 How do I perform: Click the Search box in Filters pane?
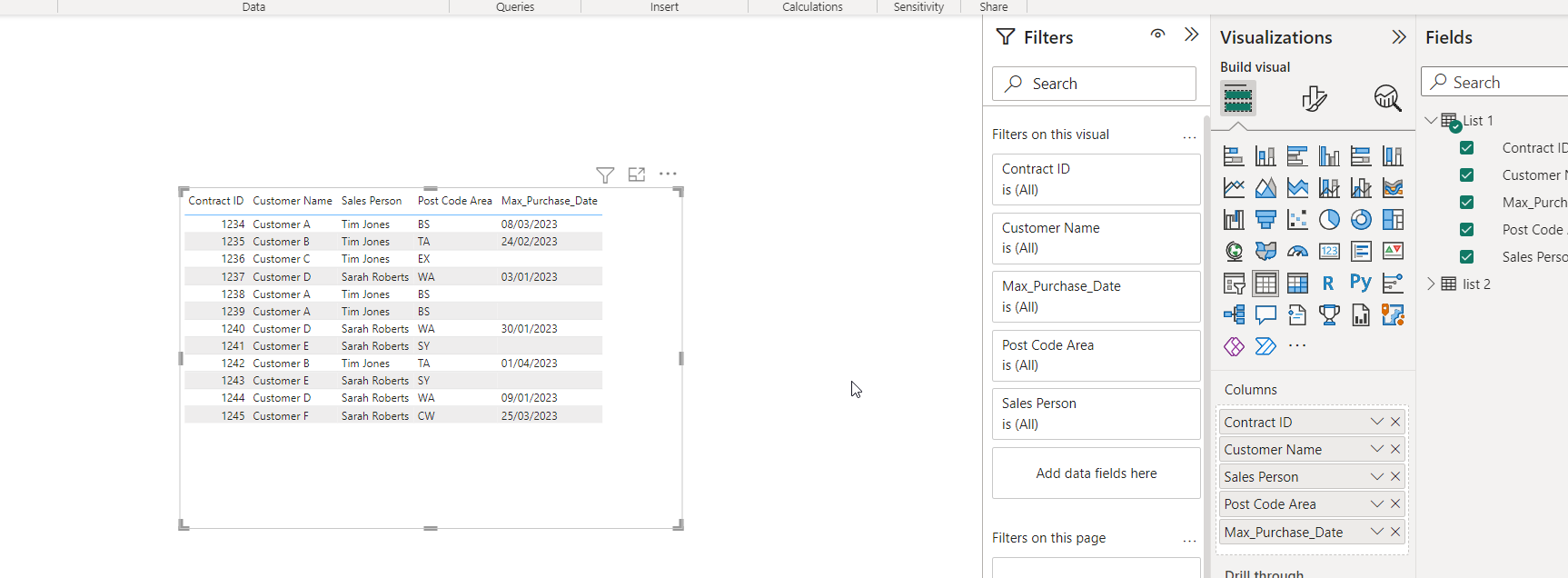(1094, 84)
